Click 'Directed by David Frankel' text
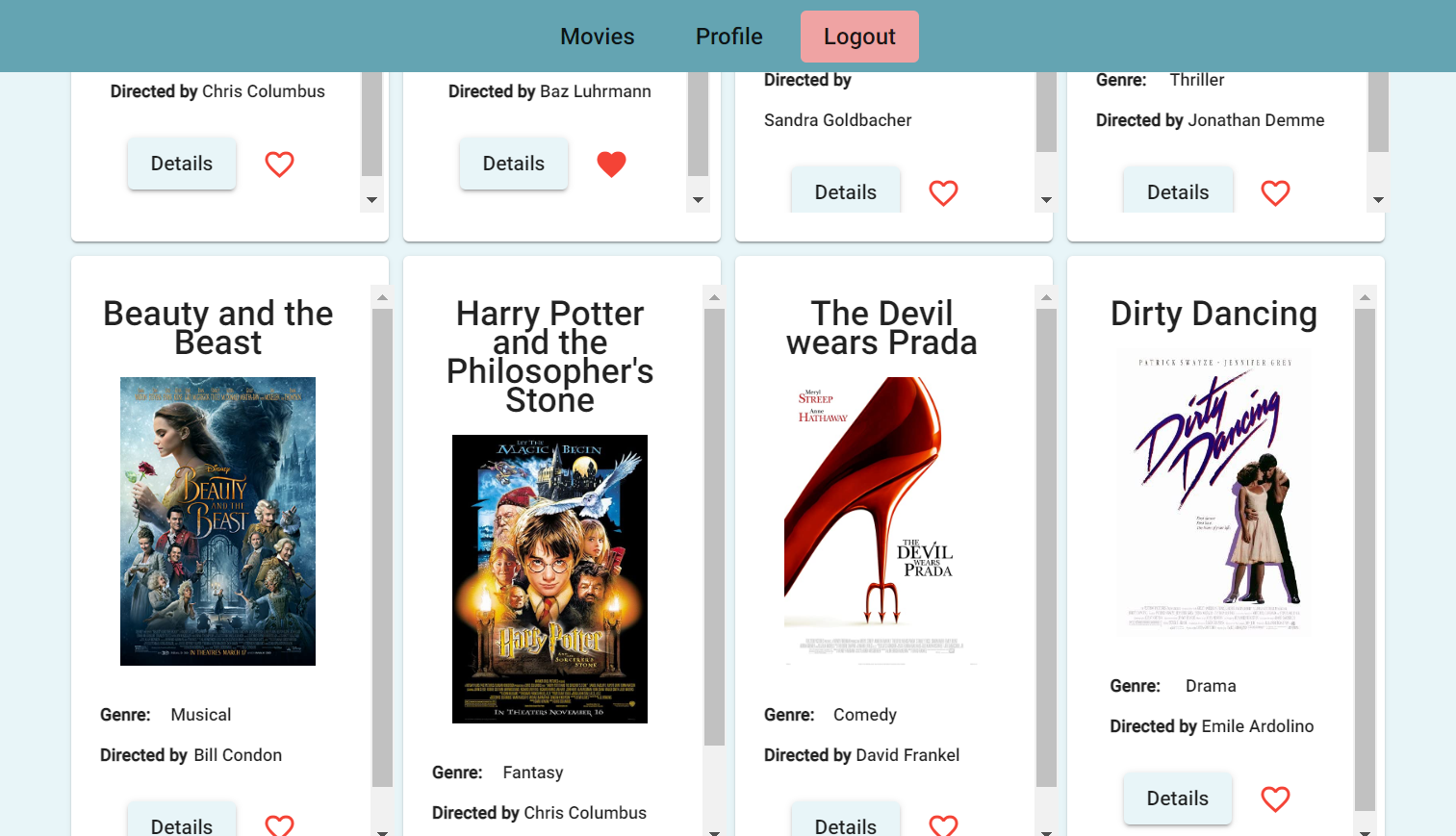 click(x=861, y=755)
